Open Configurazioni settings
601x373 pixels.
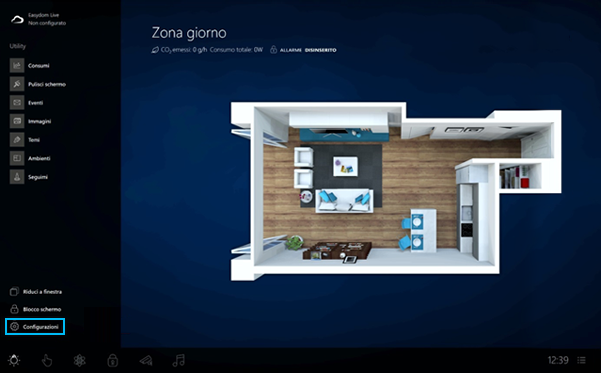(x=35, y=327)
